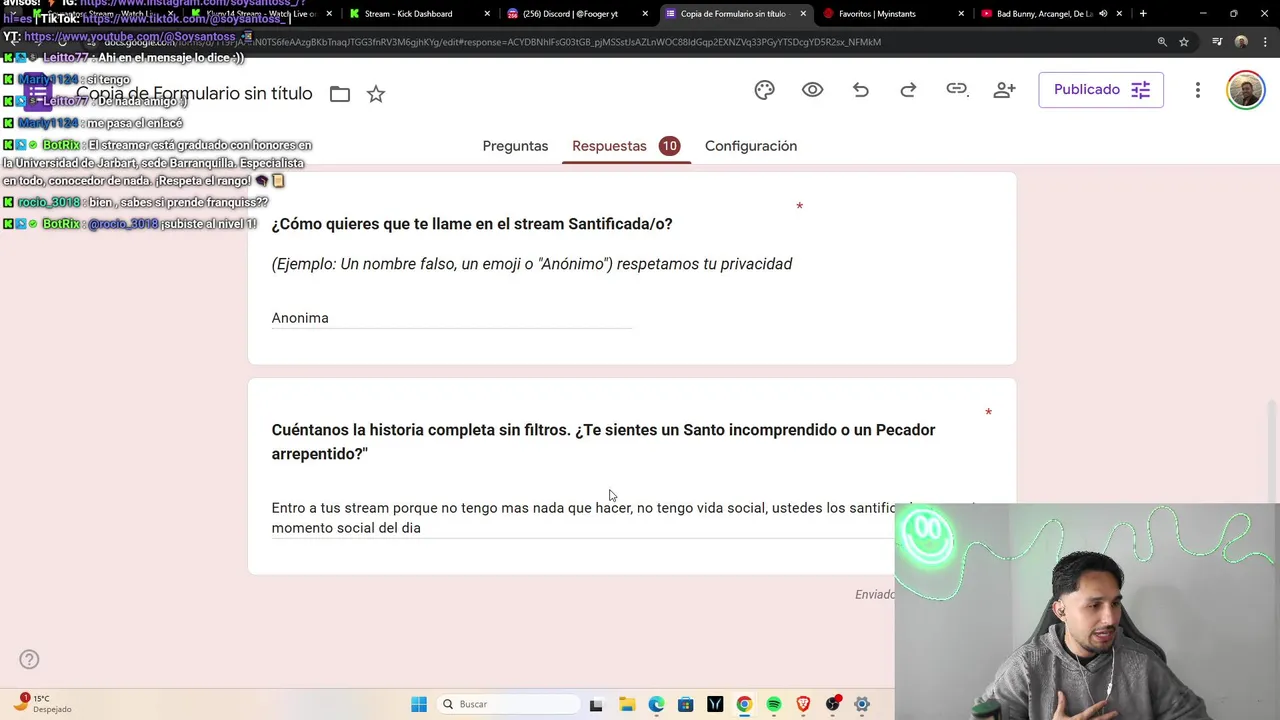Click the Publicado button

1100,90
